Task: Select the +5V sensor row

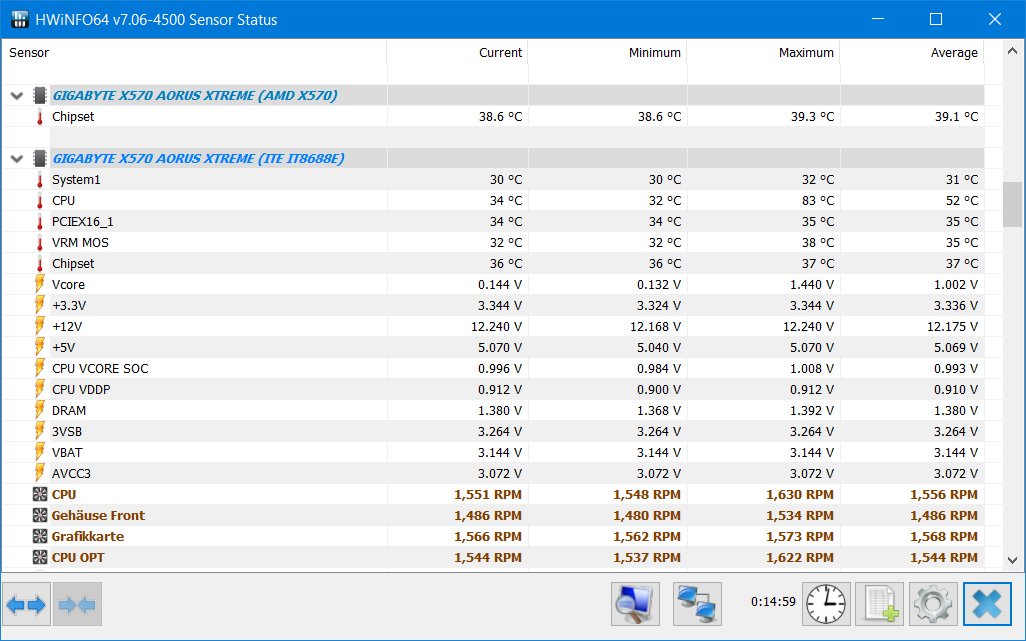Action: (x=493, y=347)
